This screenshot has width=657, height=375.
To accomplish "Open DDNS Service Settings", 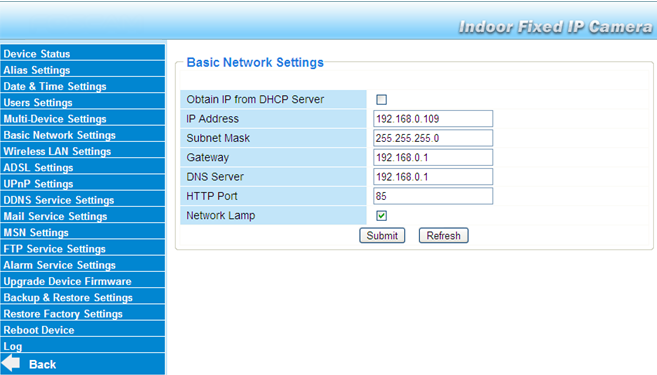I will (x=59, y=200).
